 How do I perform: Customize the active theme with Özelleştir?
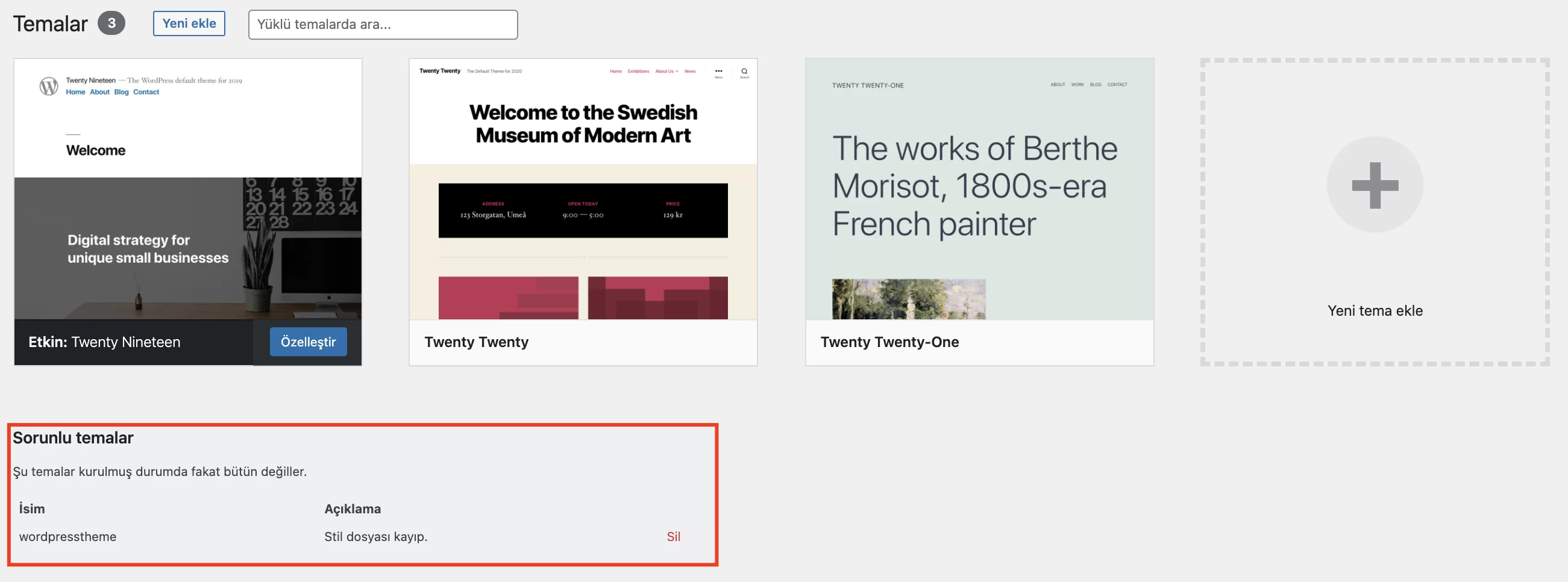pyautogui.click(x=308, y=342)
